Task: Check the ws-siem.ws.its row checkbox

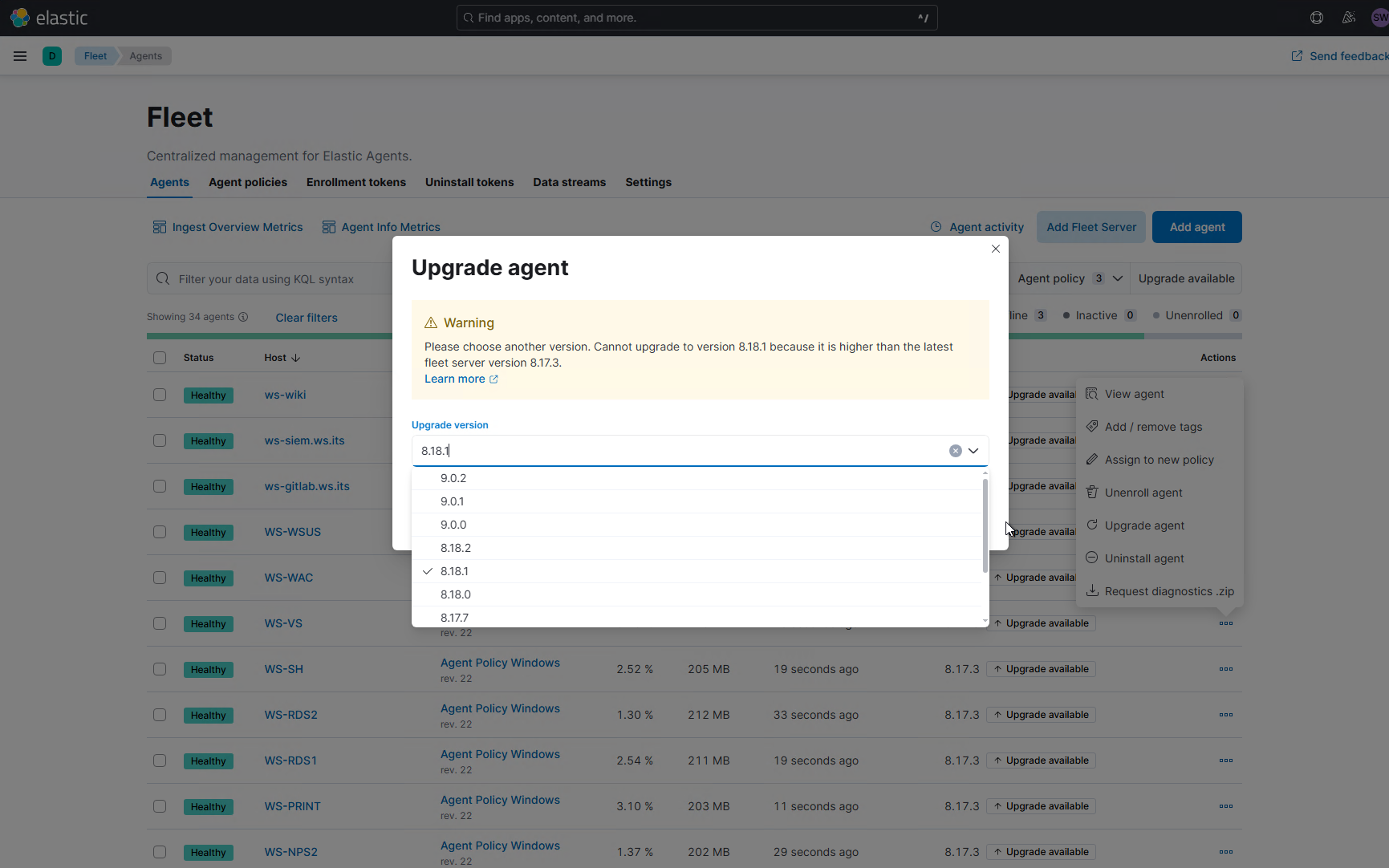Action: pyautogui.click(x=160, y=440)
